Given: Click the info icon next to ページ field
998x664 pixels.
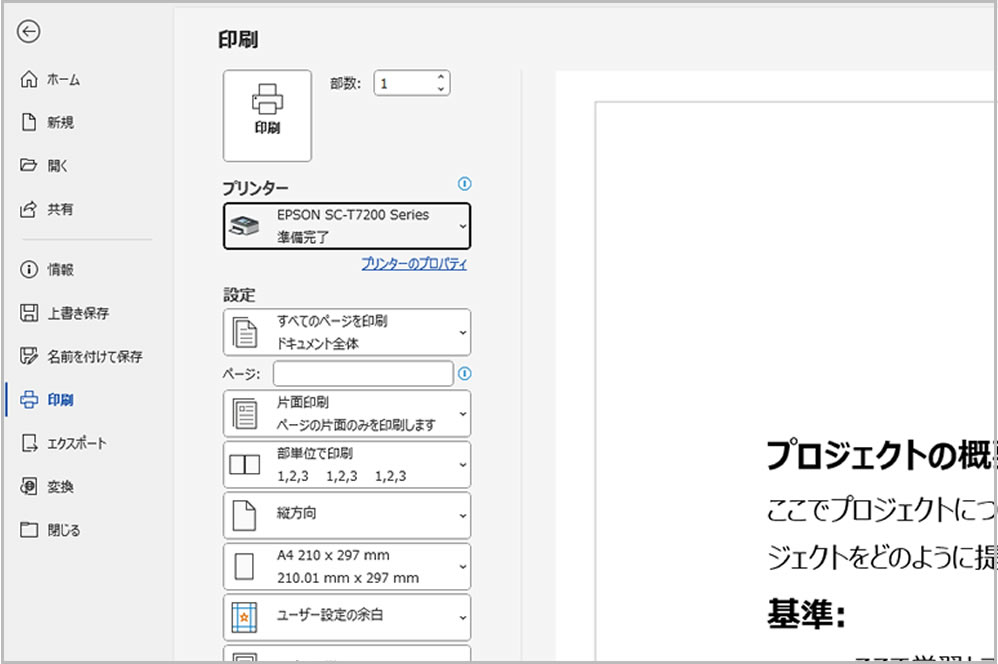Looking at the screenshot, I should (x=464, y=374).
